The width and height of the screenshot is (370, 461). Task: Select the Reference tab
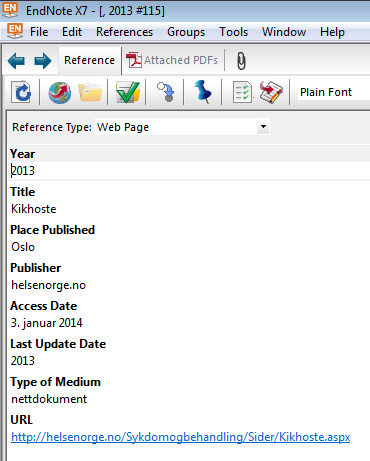pos(89,60)
